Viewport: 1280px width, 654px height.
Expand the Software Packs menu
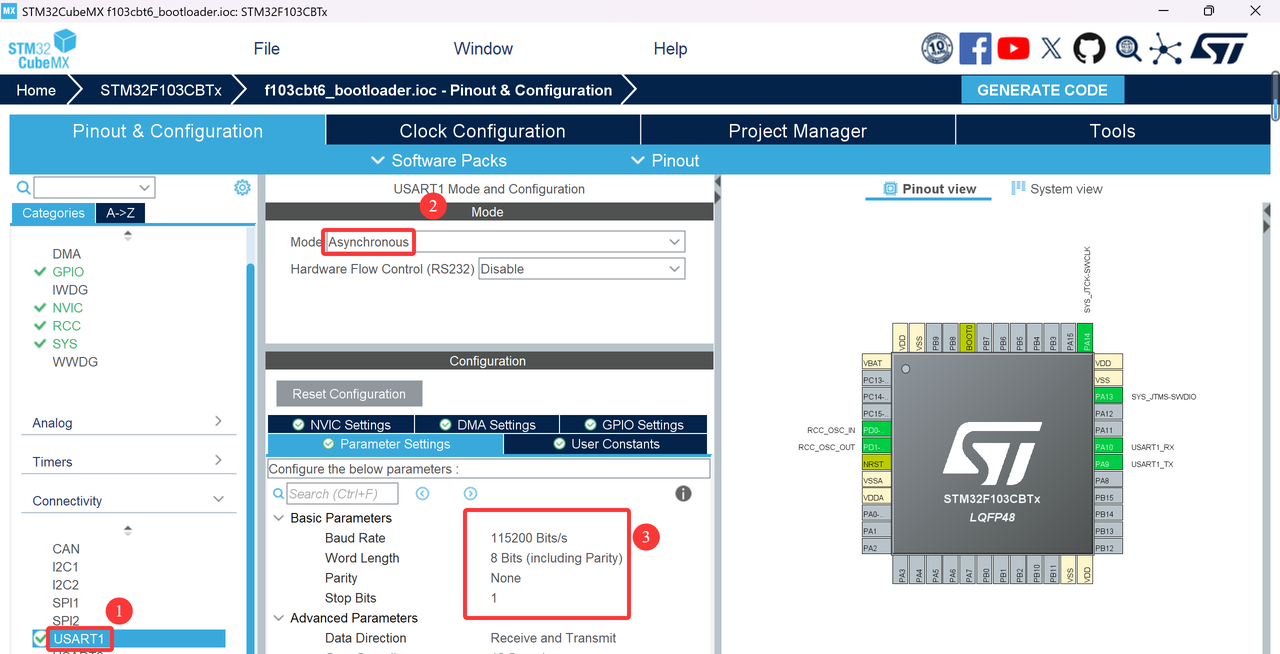[438, 160]
